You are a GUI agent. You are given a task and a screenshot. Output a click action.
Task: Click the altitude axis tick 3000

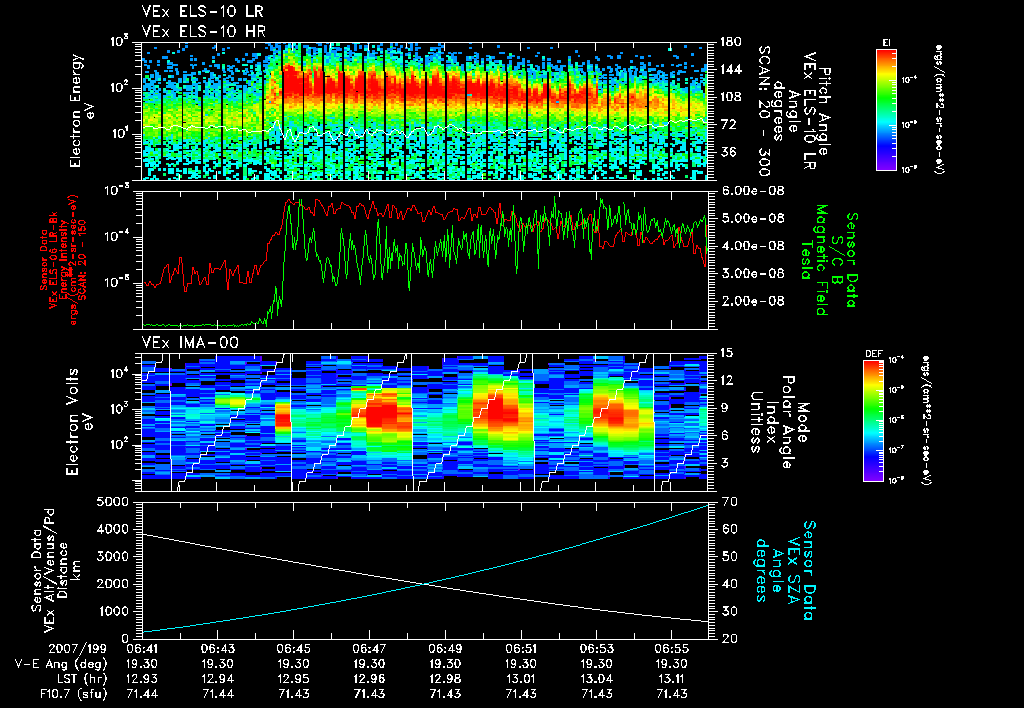[111, 556]
